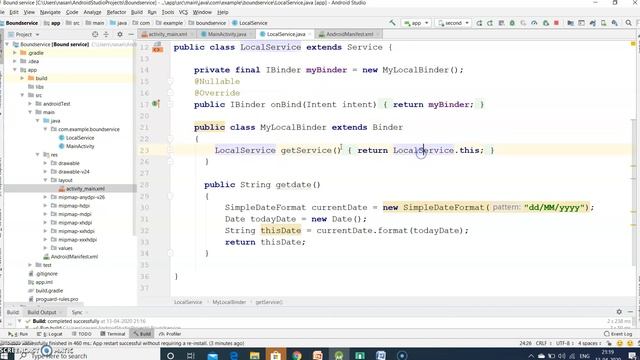Open the SDK Manager icon
Image resolution: width=640 pixels, height=360 pixels.
[x=614, y=23]
